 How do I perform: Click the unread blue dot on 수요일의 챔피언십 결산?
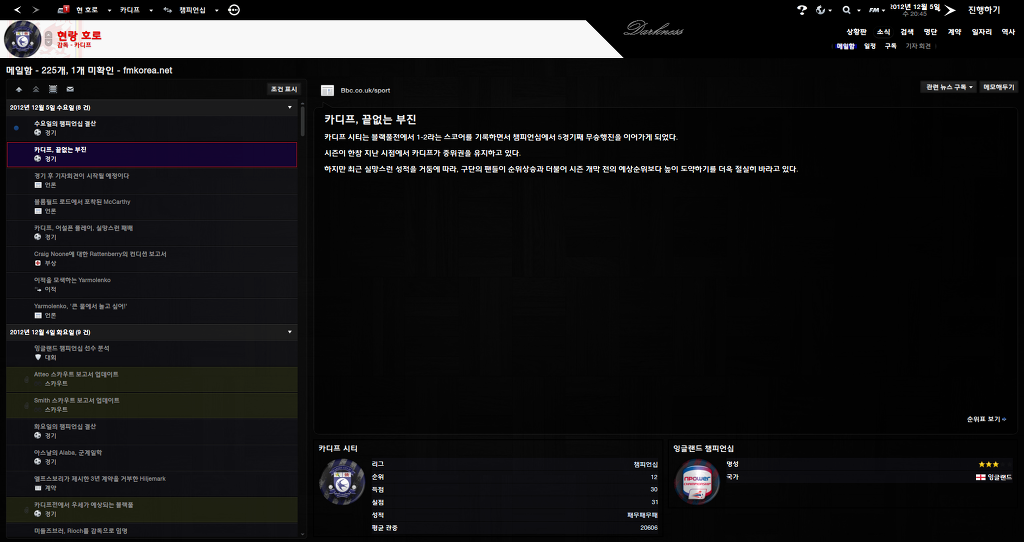16,128
